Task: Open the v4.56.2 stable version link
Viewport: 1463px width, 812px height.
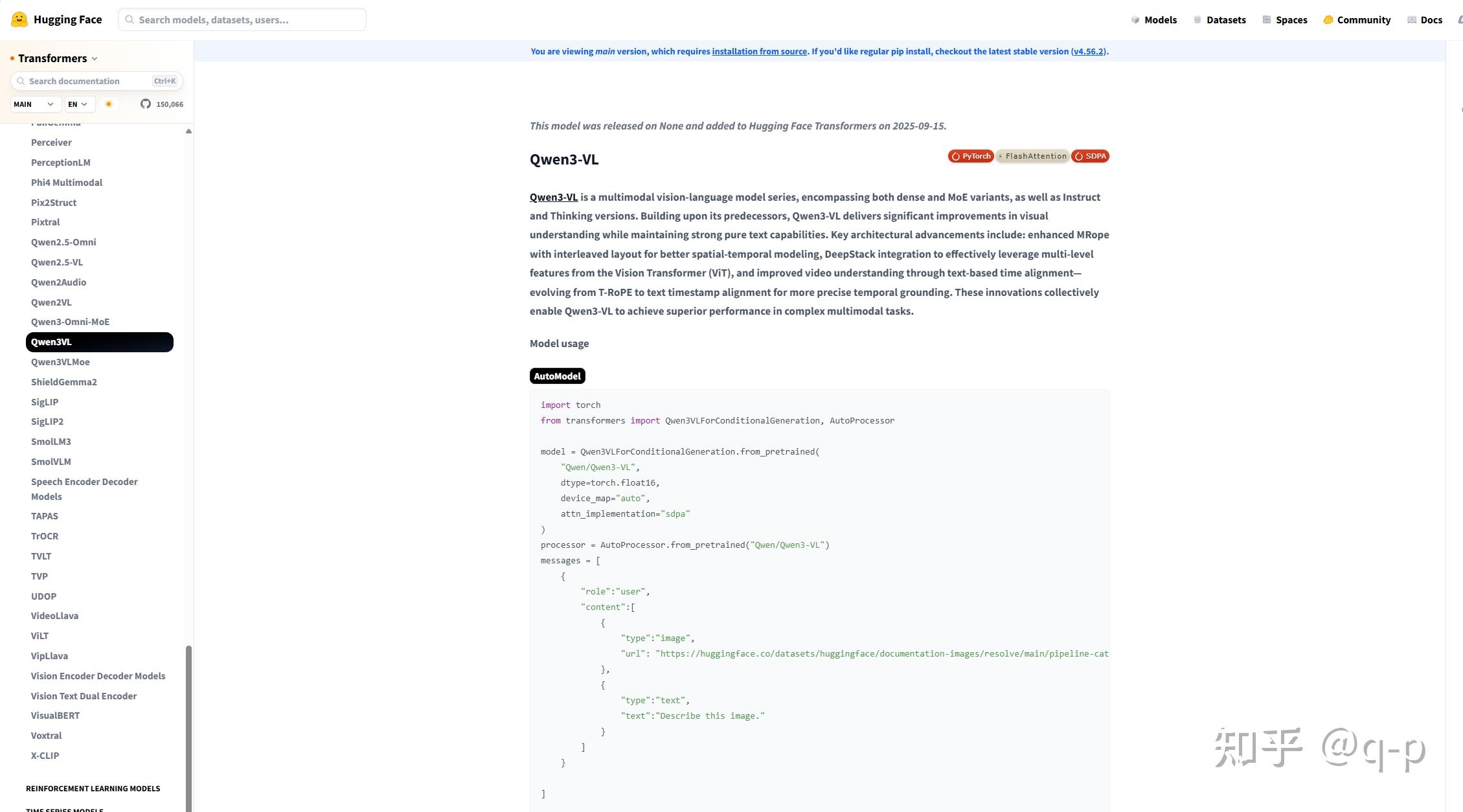Action: (x=1089, y=52)
